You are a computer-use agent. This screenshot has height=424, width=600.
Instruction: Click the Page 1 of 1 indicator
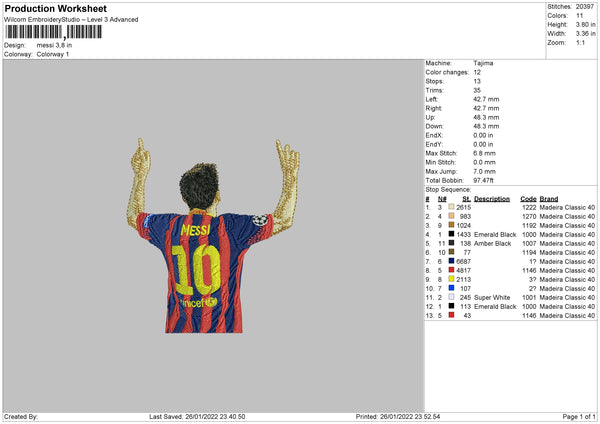[579, 416]
